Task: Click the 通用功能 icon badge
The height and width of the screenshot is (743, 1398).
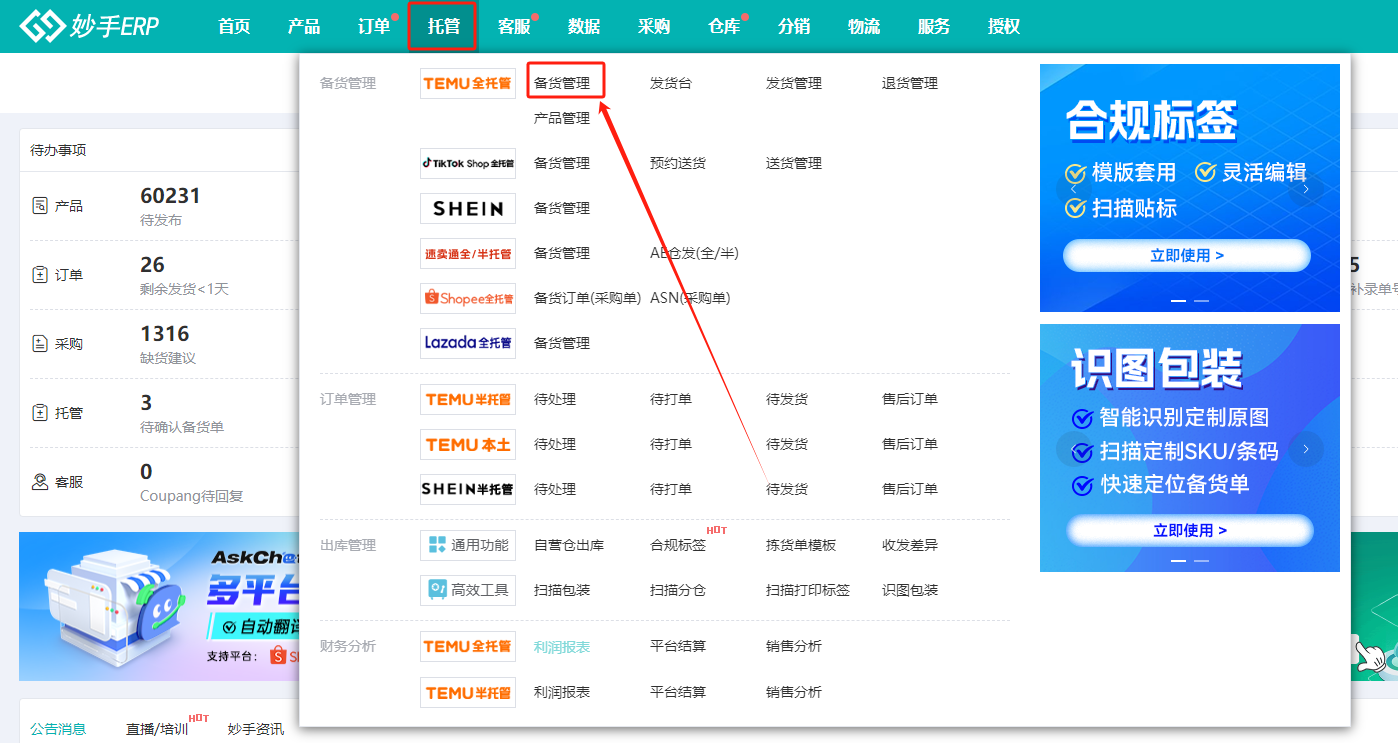Action: 468,545
